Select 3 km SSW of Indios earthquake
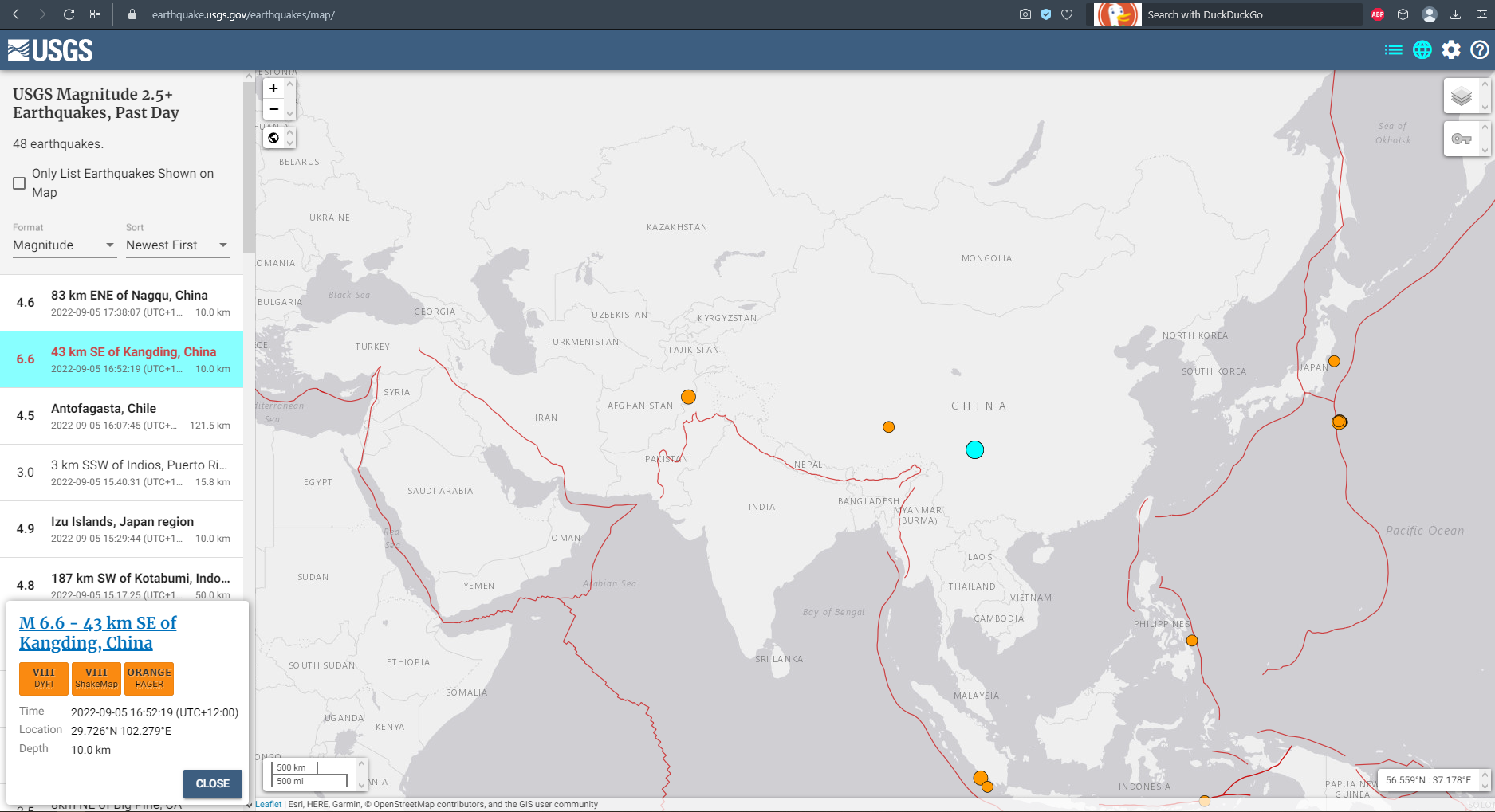The height and width of the screenshot is (812, 1495). (x=121, y=473)
